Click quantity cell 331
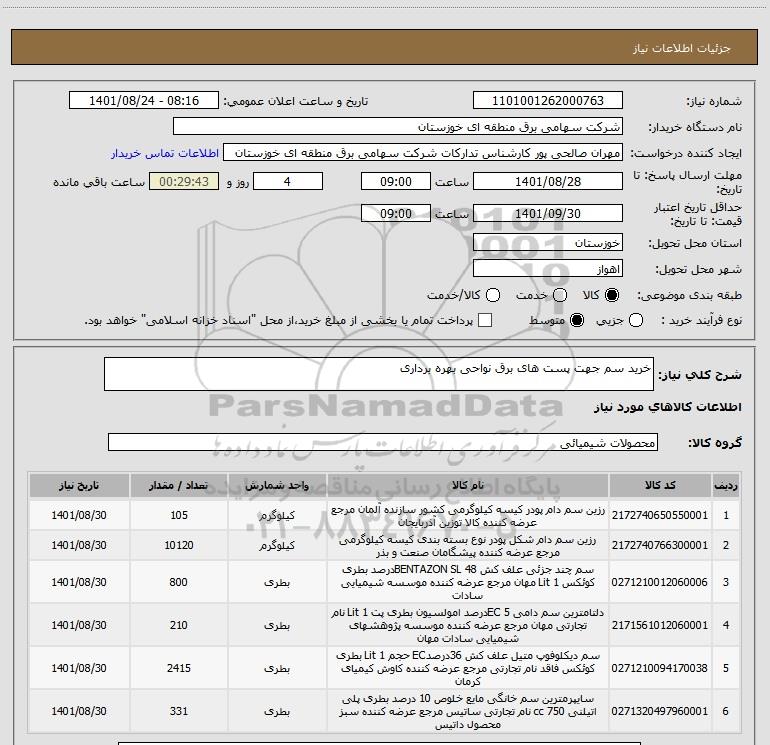 point(179,711)
